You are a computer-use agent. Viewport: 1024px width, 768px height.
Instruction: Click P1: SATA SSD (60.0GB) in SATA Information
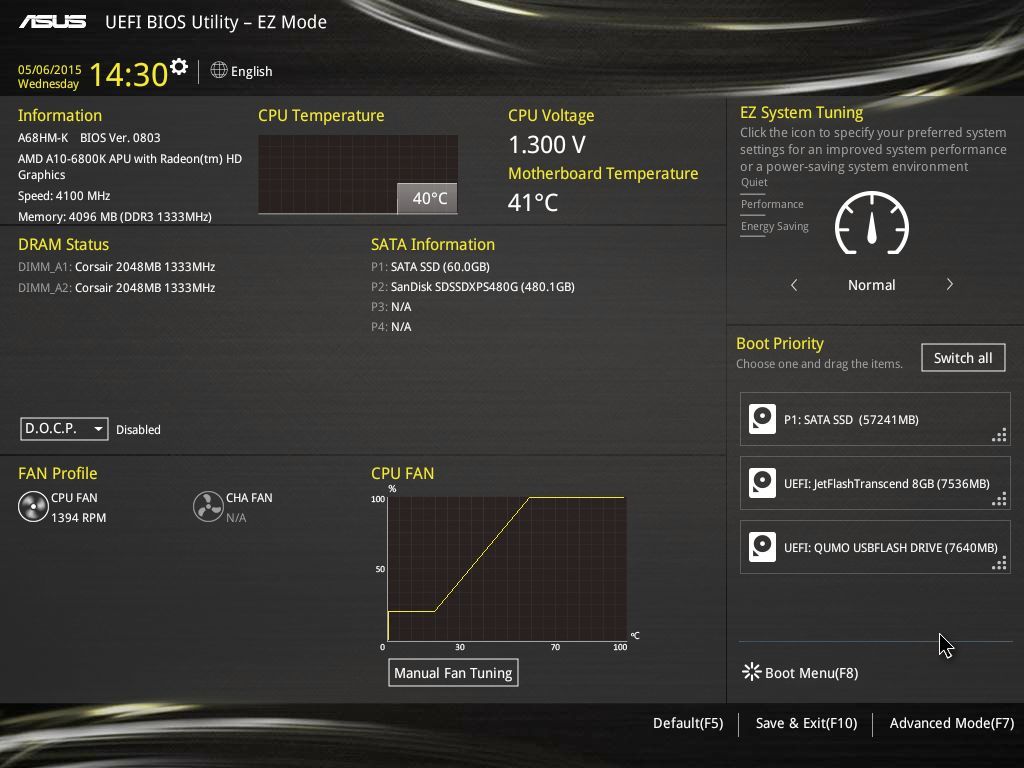(x=430, y=266)
